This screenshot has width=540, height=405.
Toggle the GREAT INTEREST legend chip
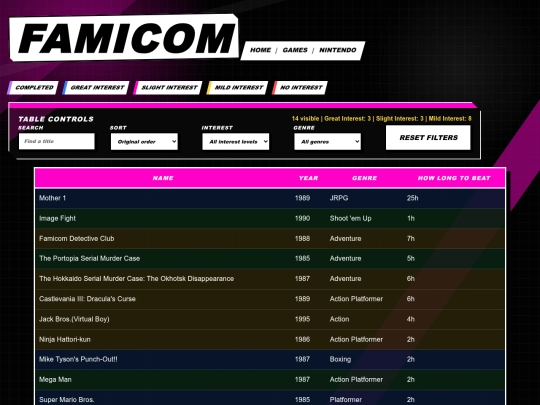[x=96, y=88]
